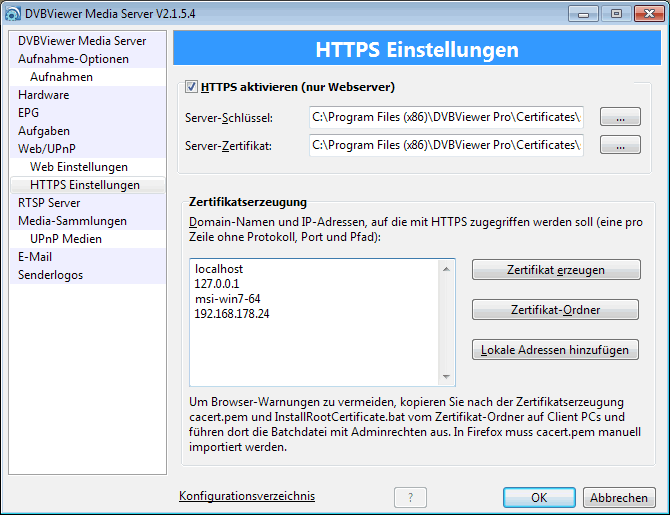Click the 127.0.0.1 entry
The height and width of the screenshot is (515, 670).
[217, 284]
